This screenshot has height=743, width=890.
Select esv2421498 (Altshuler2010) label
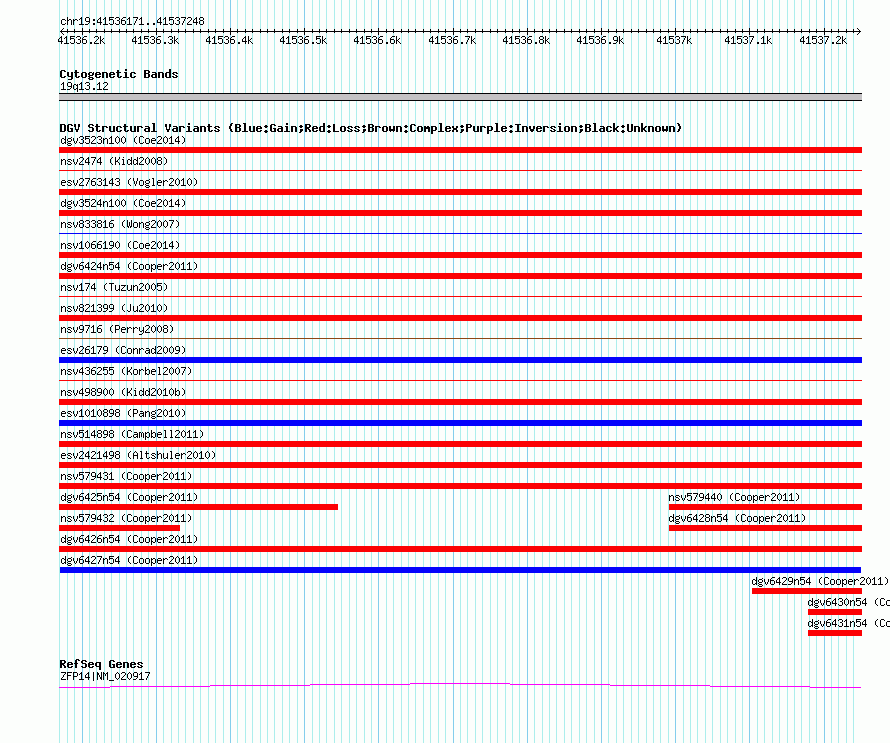coord(138,455)
